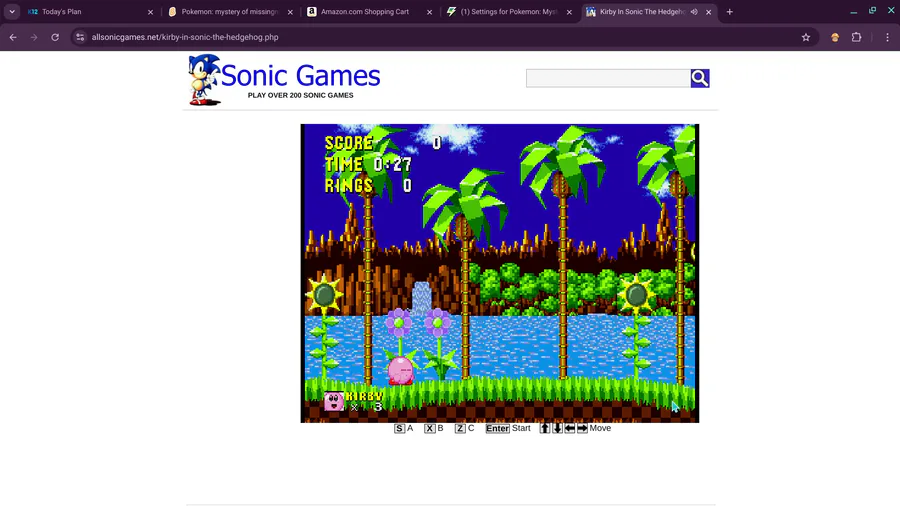900x506 pixels.
Task: Click the down arrow move key icon
Action: click(x=557, y=429)
